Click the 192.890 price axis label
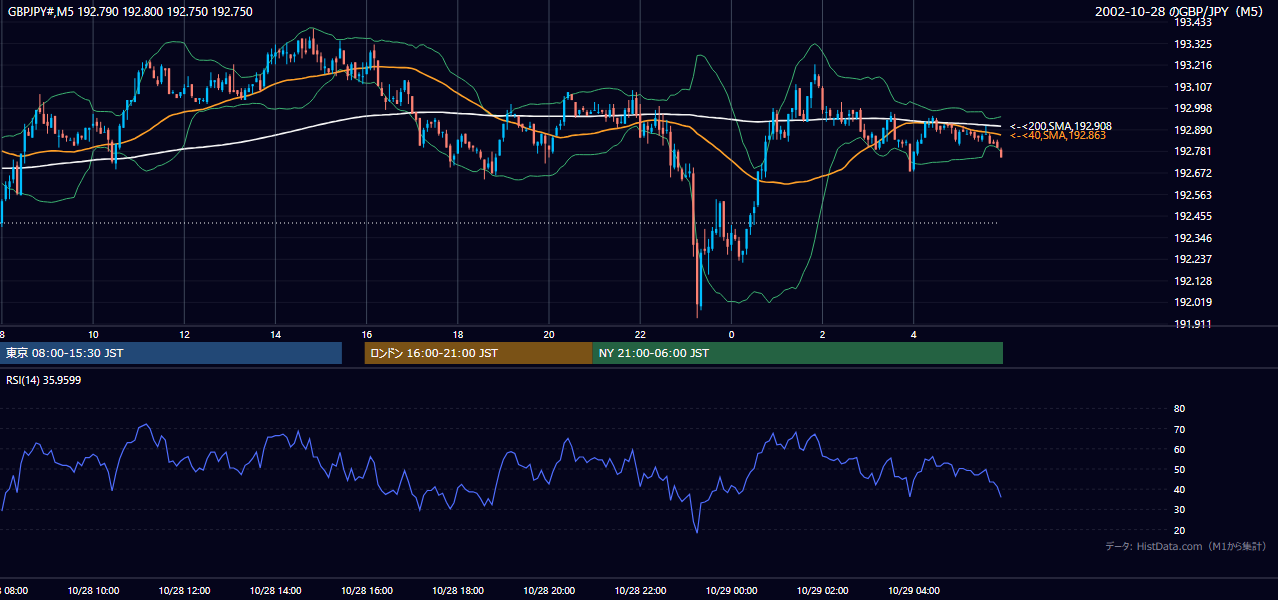Screen dimensions: 1278x600 (x=1192, y=130)
